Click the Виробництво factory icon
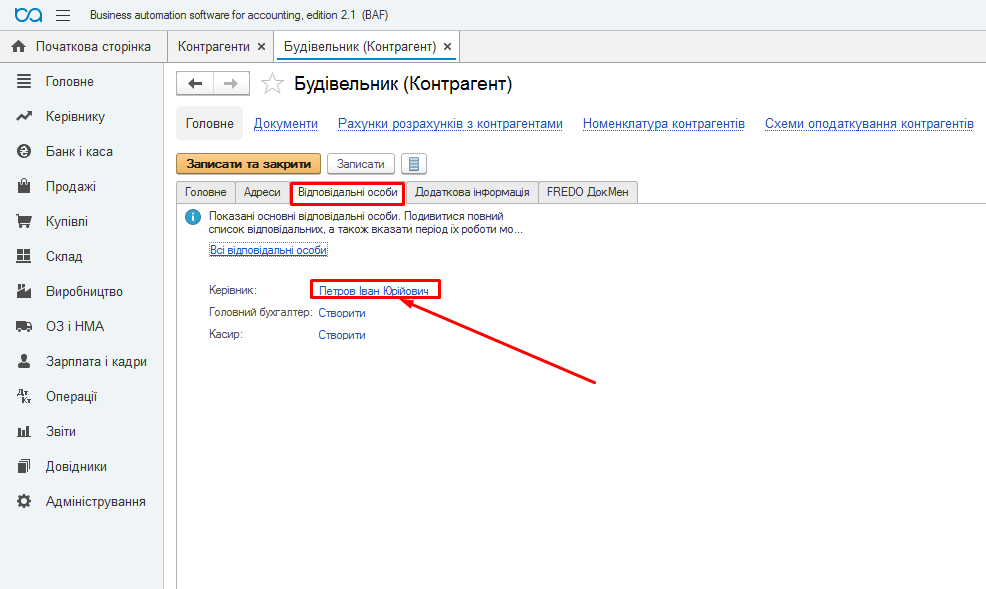 [x=24, y=291]
